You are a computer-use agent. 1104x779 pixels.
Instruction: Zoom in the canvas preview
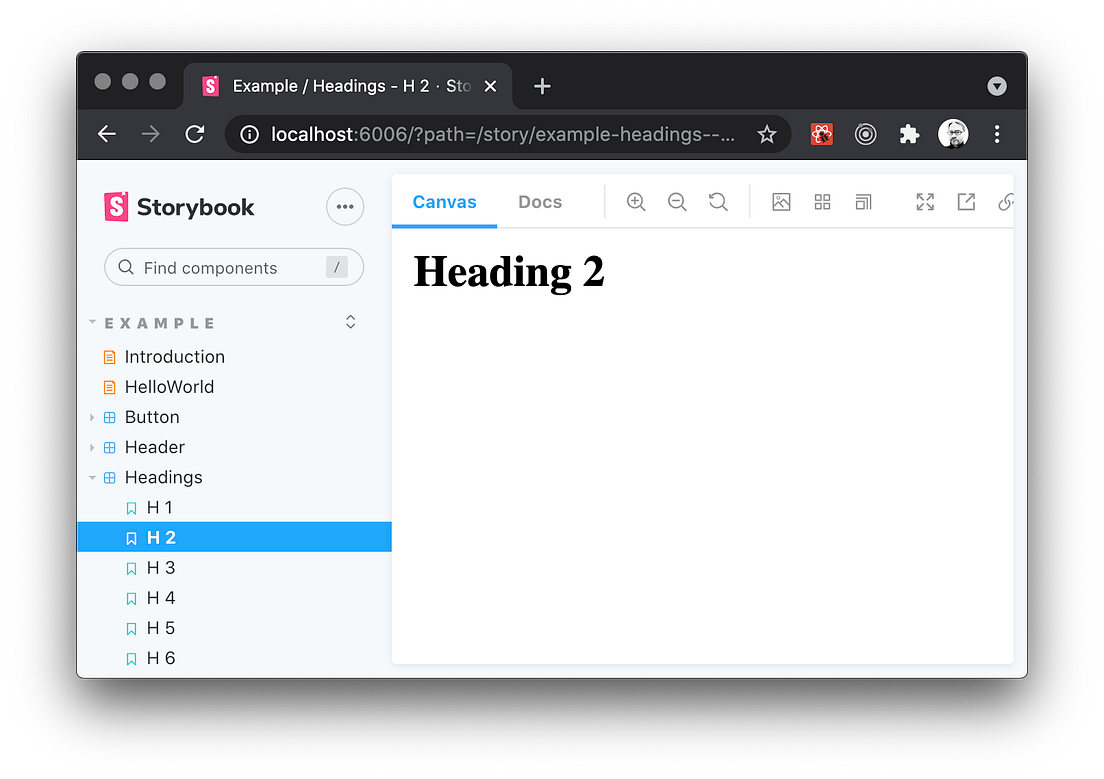(636, 201)
